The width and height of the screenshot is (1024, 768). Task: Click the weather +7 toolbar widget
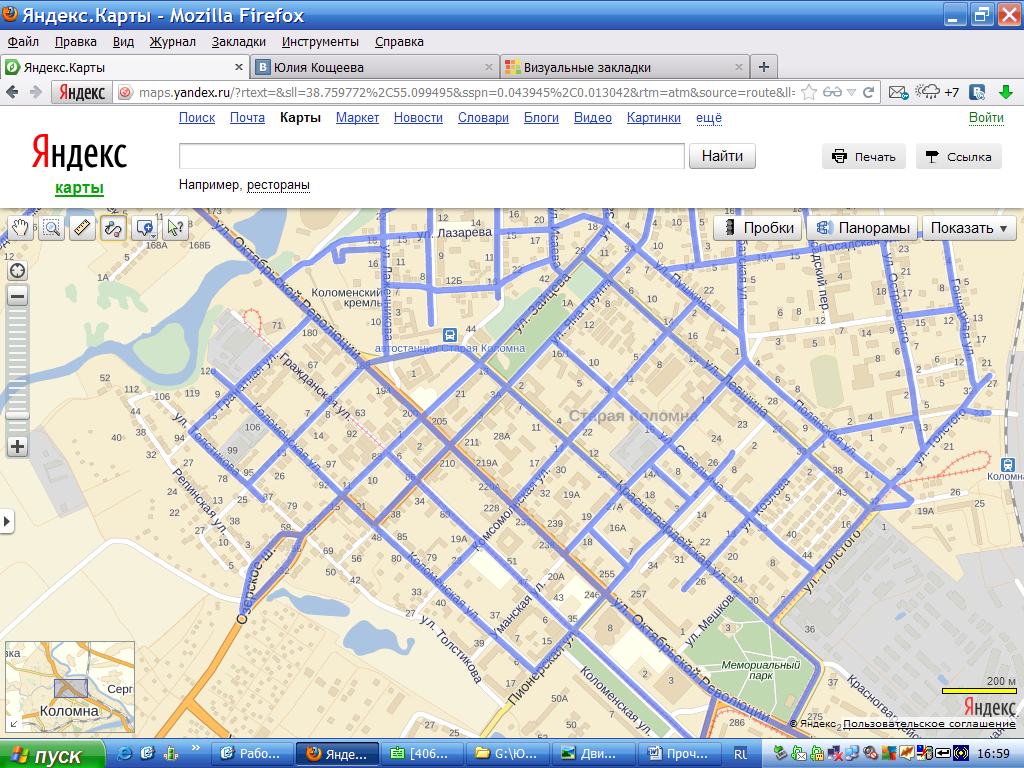tap(936, 92)
